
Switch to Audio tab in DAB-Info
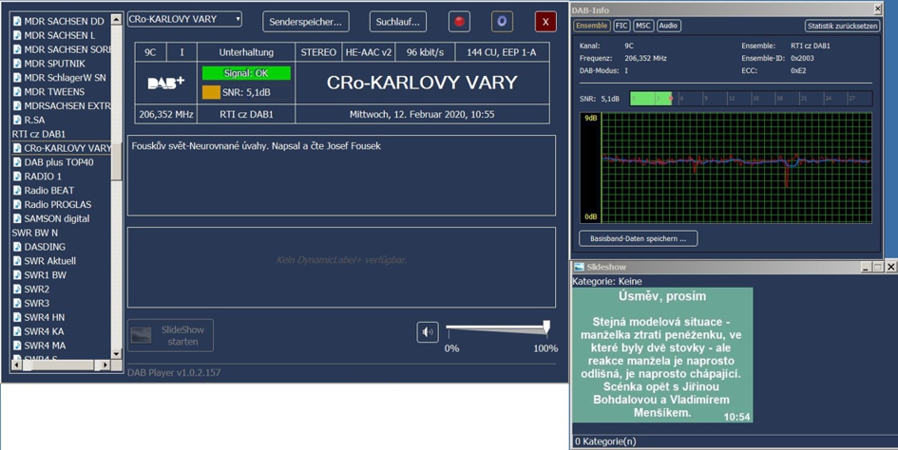pyautogui.click(x=668, y=26)
